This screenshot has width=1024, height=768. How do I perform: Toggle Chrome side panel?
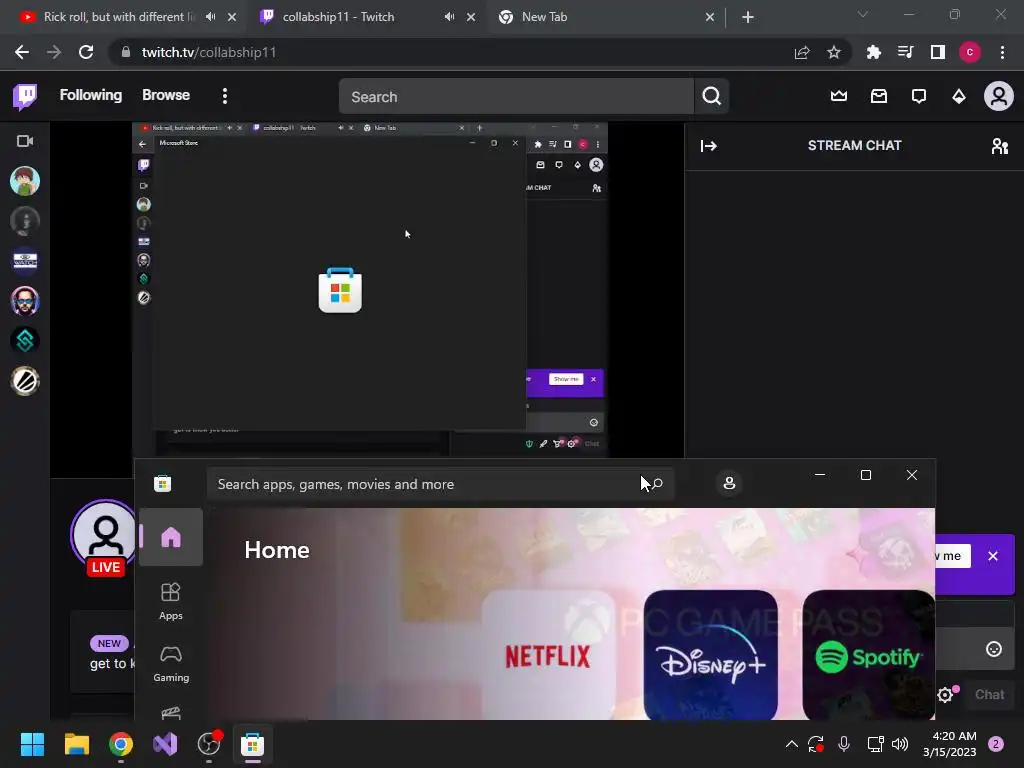938,52
